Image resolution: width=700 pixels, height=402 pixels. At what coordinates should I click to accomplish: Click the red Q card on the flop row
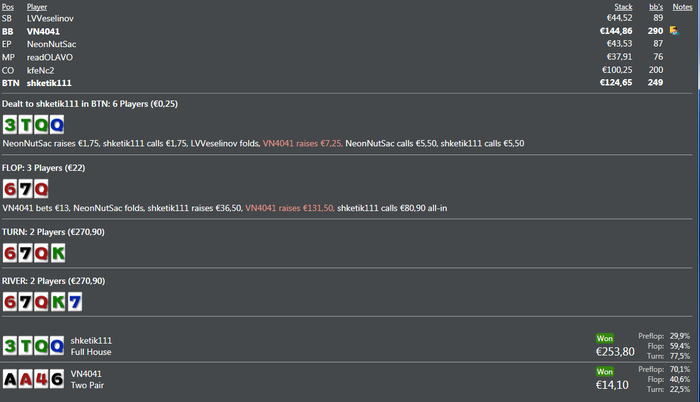pyautogui.click(x=40, y=188)
